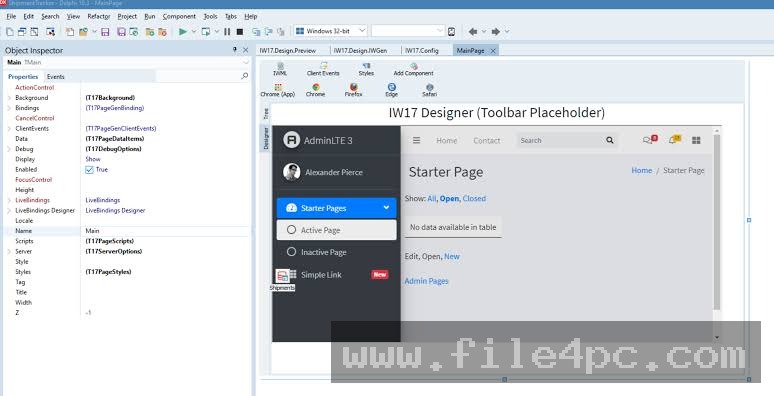Click the AdminLTE 3 logo icon

coord(292,140)
